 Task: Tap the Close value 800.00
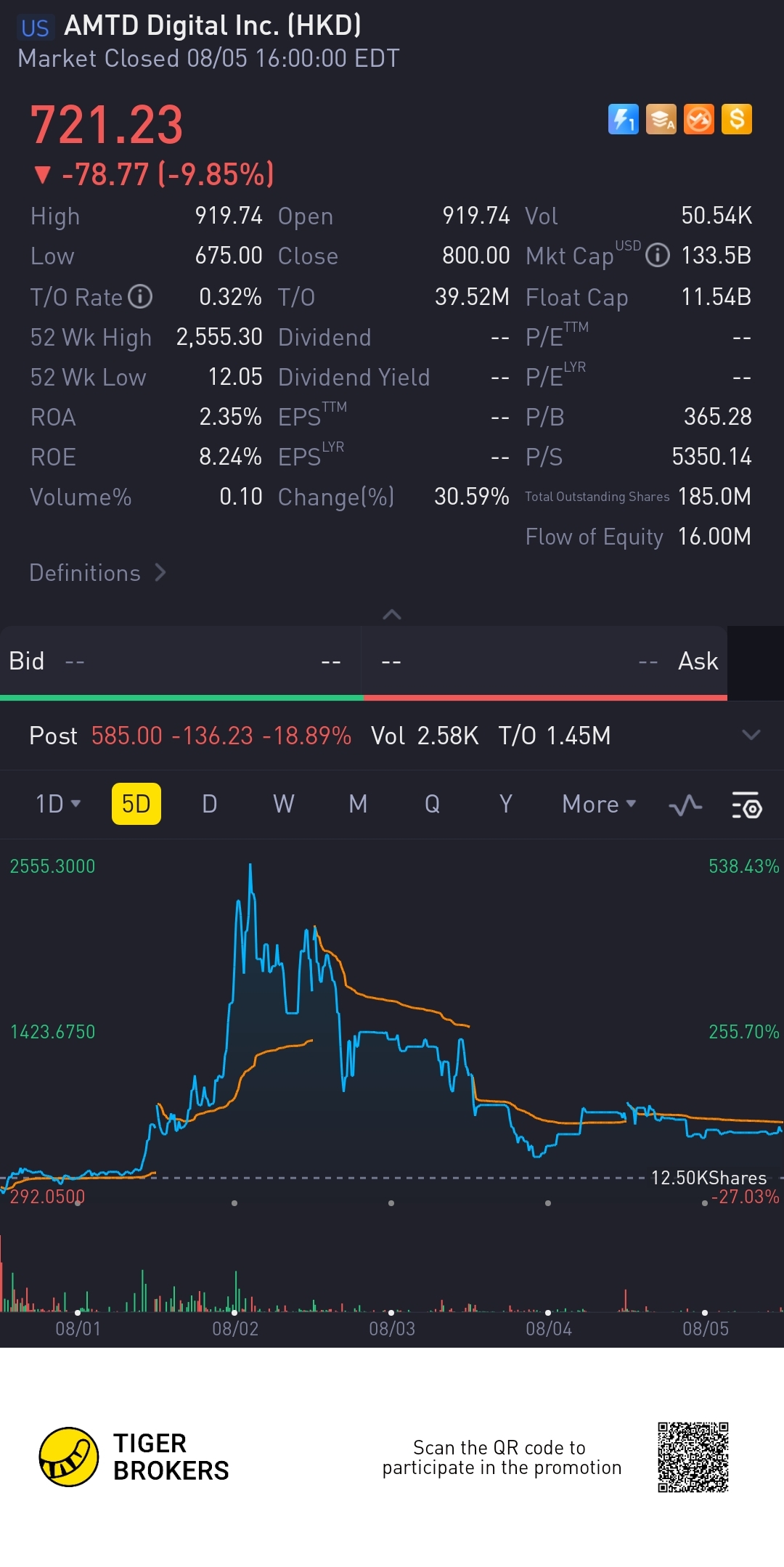pyautogui.click(x=476, y=256)
